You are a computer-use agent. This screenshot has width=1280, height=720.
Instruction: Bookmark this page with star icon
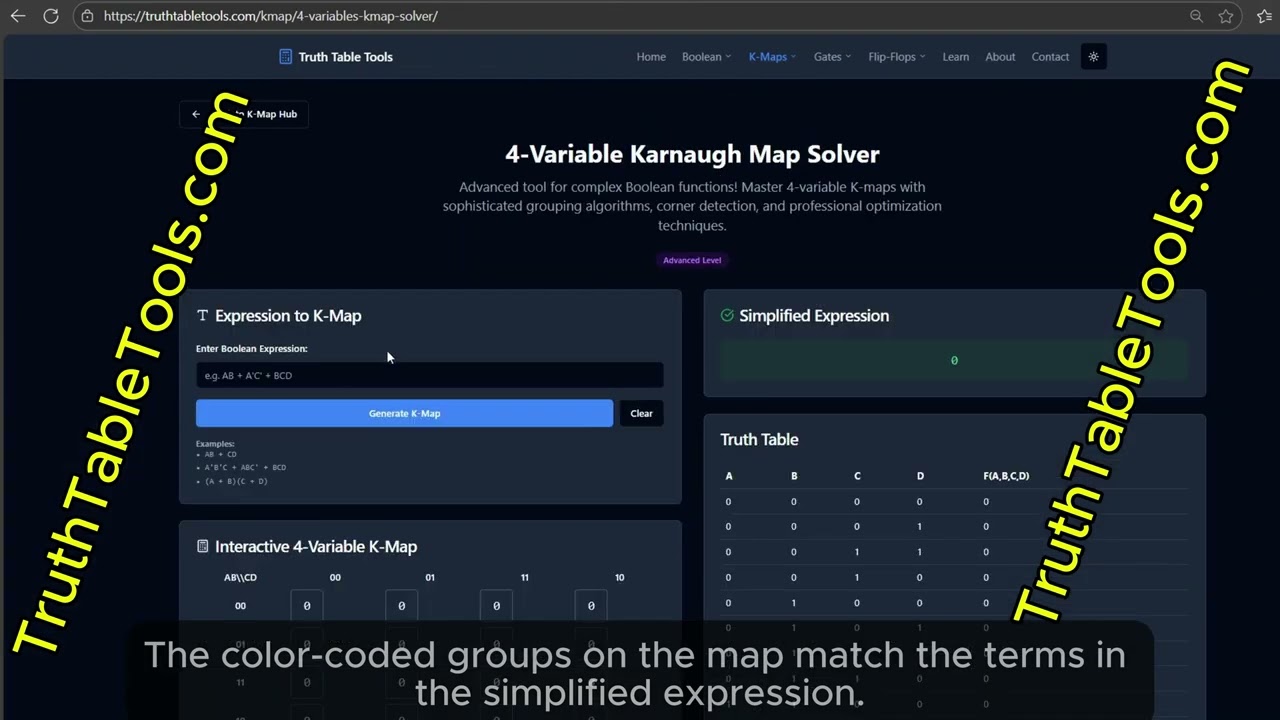coord(1226,16)
